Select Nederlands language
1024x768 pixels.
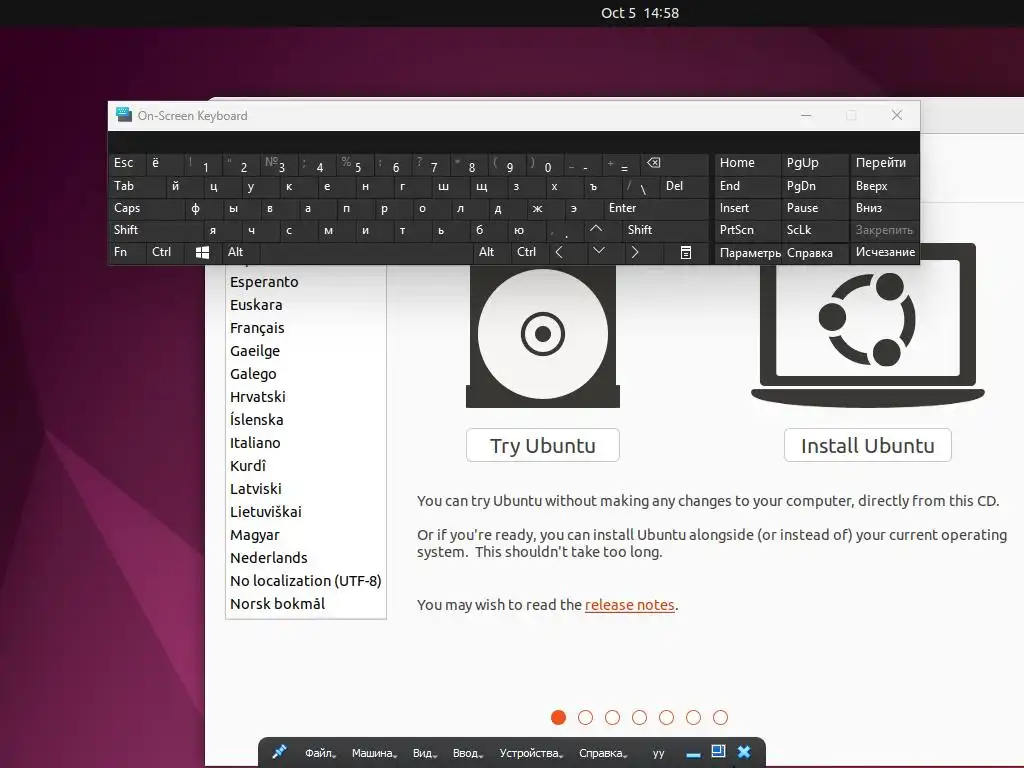pyautogui.click(x=306, y=558)
